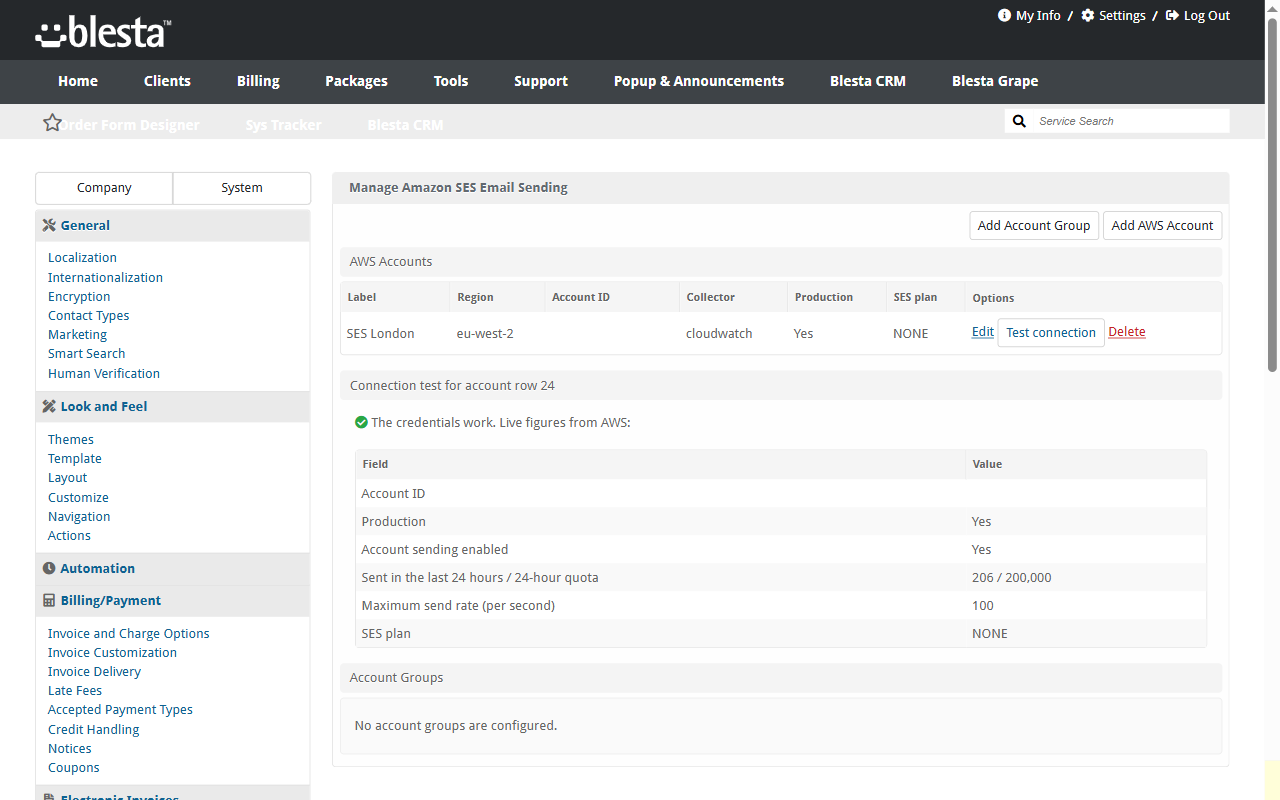Open Invoice and Charge Options

pos(129,634)
